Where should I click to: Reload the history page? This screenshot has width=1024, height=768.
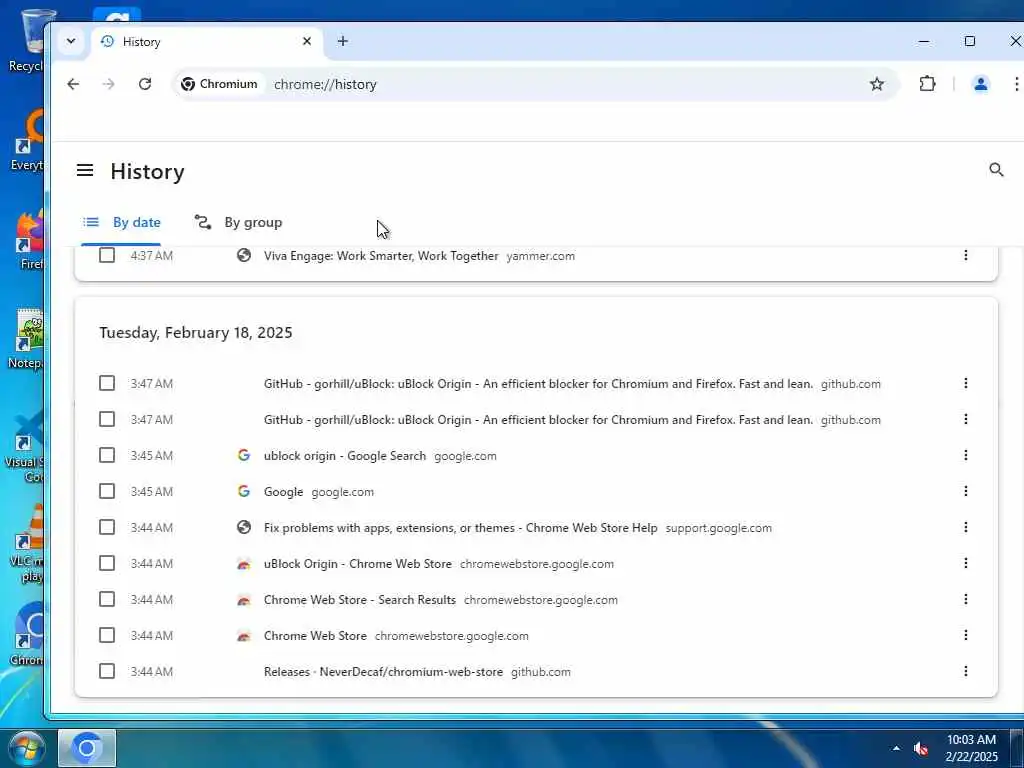[x=145, y=84]
